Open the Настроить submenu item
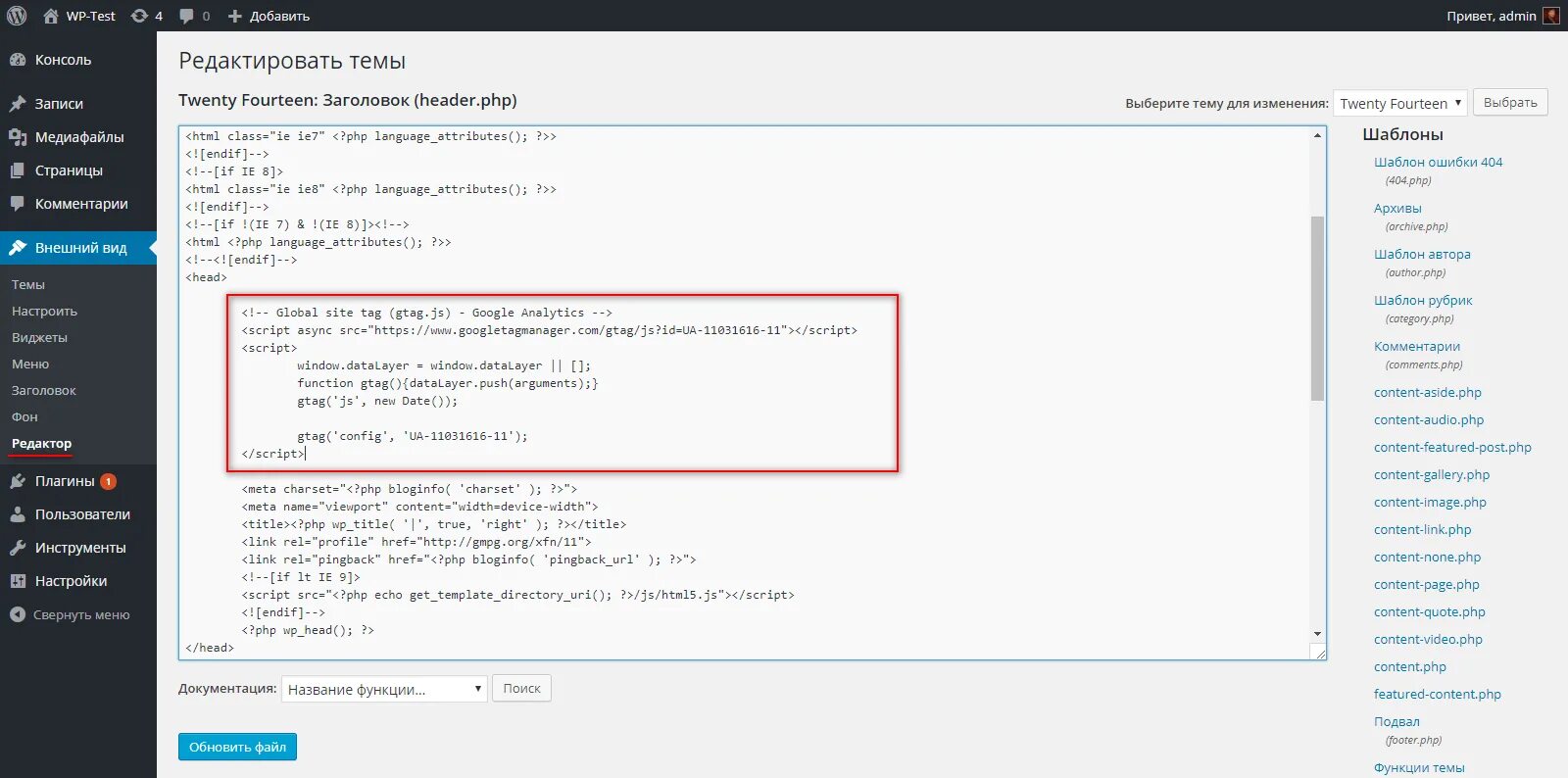 pos(44,312)
